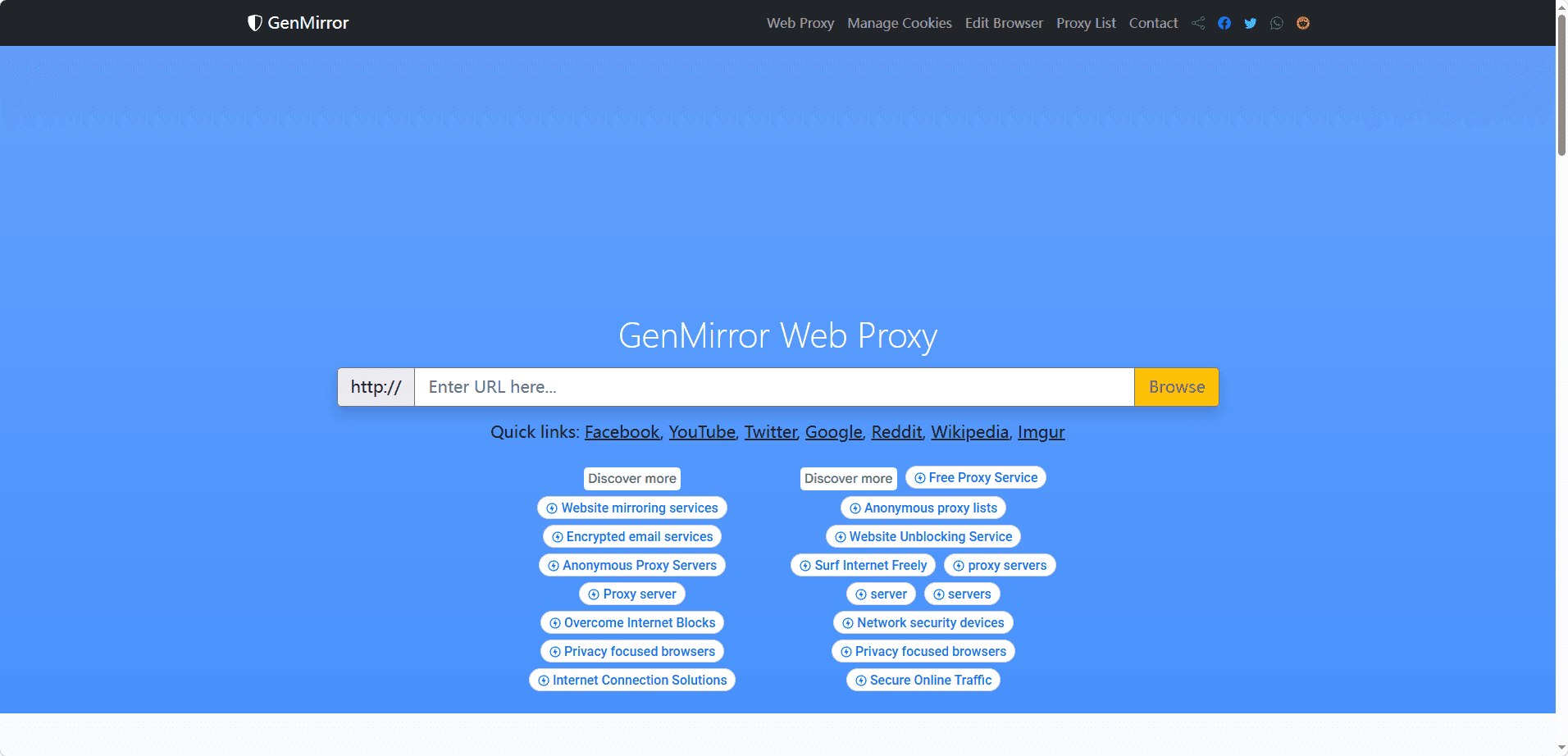This screenshot has height=756, width=1568.
Task: Click plus icon beside Secure Online Traffic
Action: click(x=861, y=681)
